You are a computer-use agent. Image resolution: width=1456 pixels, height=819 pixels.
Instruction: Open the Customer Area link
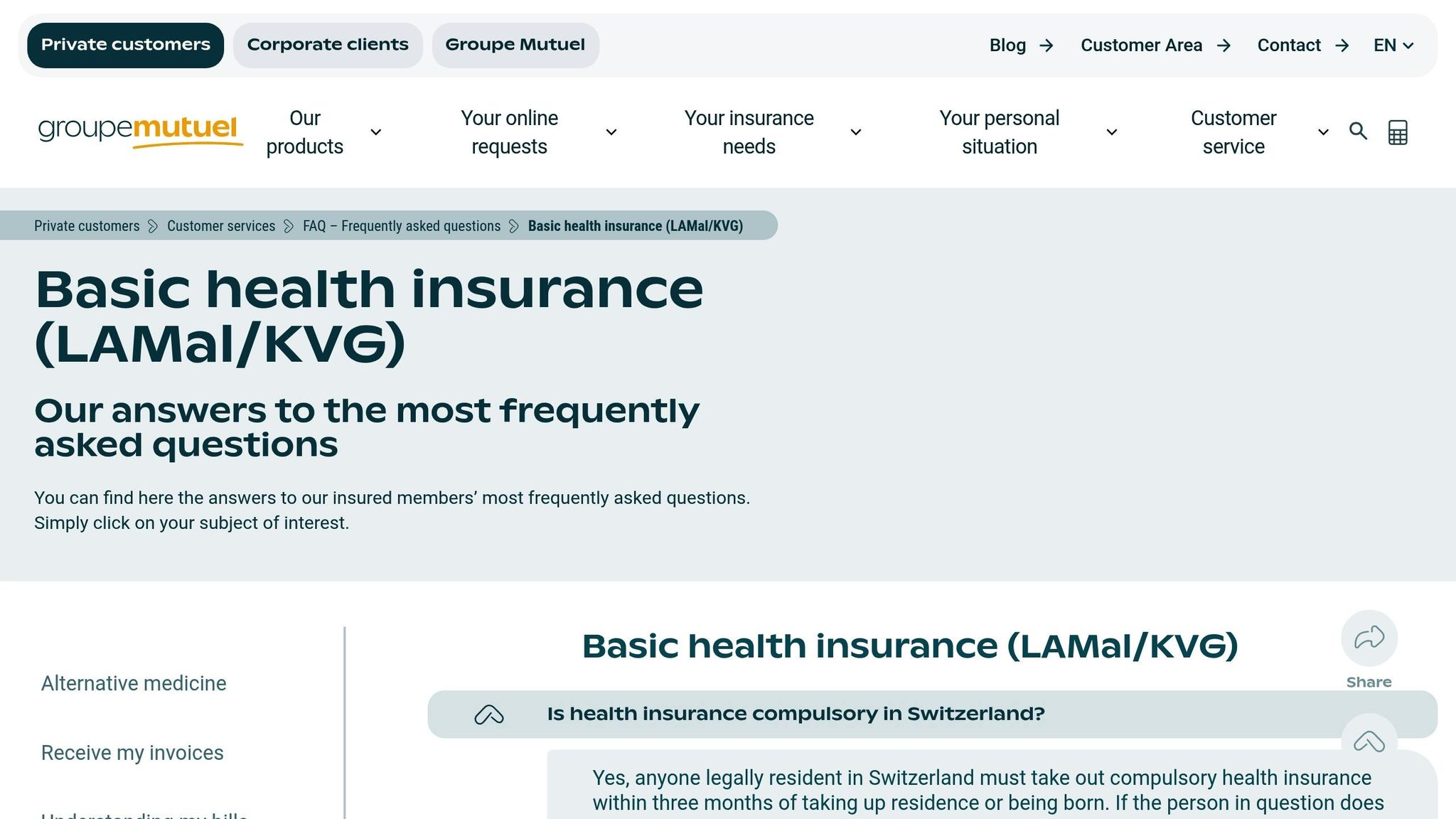[1141, 45]
